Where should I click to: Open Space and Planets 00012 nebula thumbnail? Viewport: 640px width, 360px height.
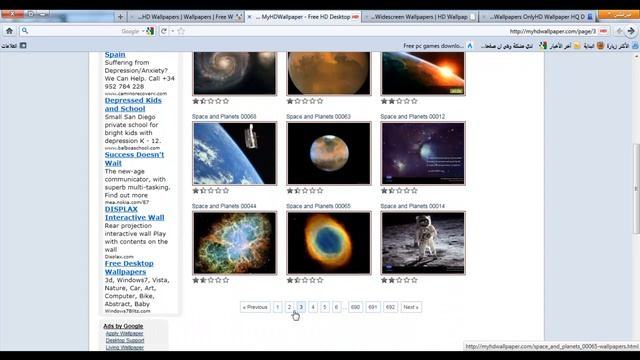423,153
